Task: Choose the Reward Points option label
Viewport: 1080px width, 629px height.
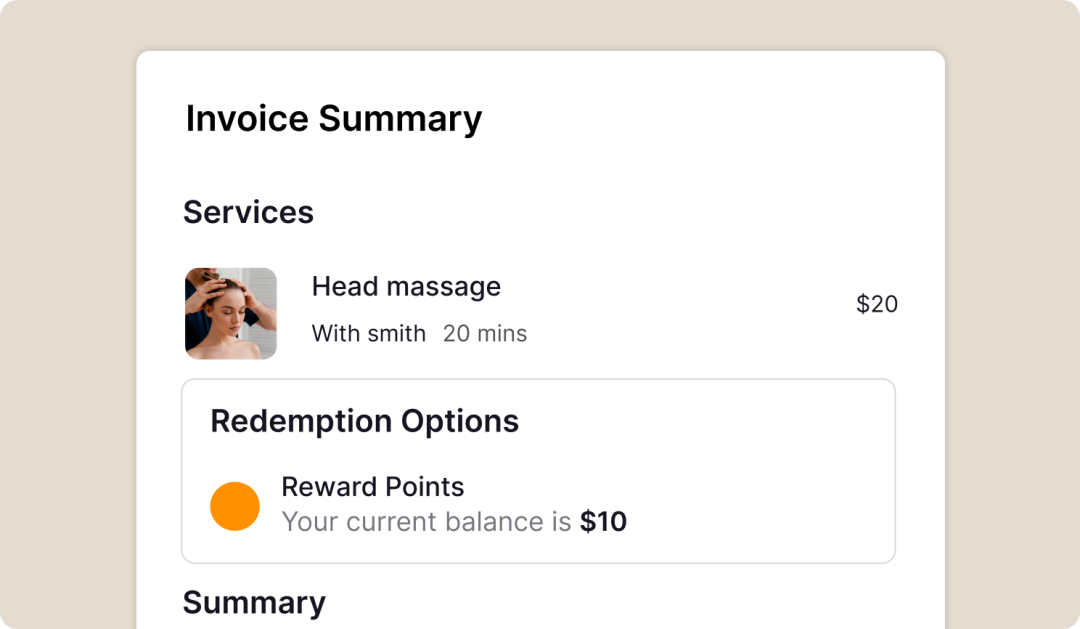Action: (373, 487)
